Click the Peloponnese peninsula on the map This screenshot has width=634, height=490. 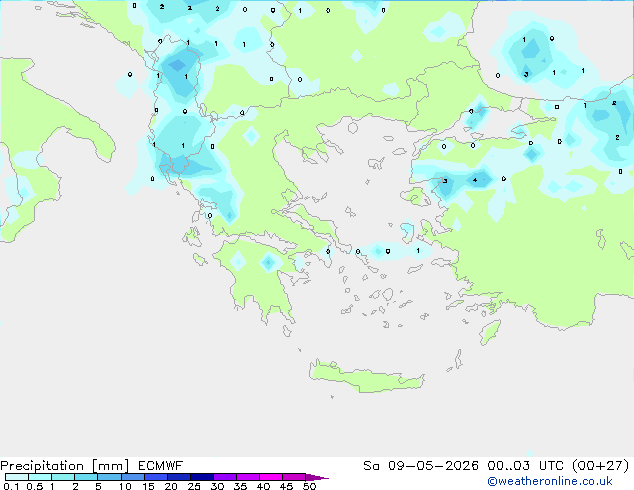[x=261, y=275]
